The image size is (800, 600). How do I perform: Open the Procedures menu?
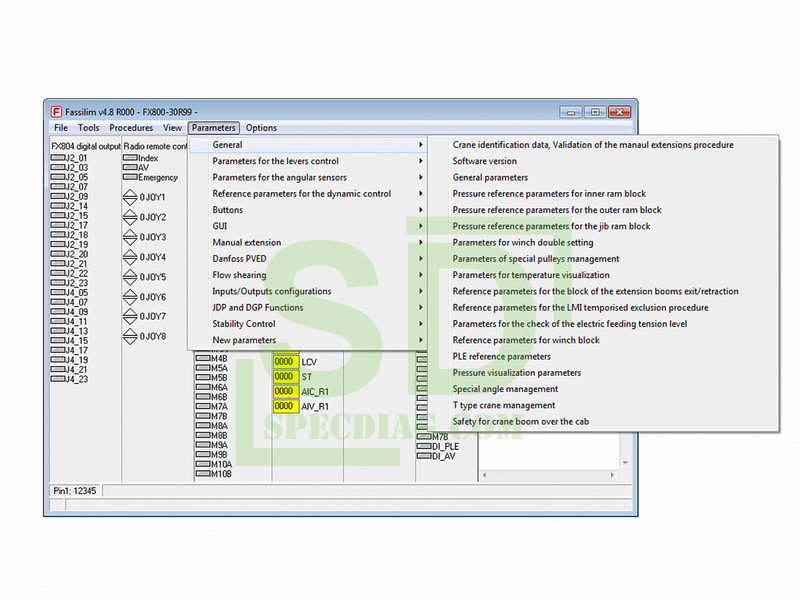pos(131,128)
